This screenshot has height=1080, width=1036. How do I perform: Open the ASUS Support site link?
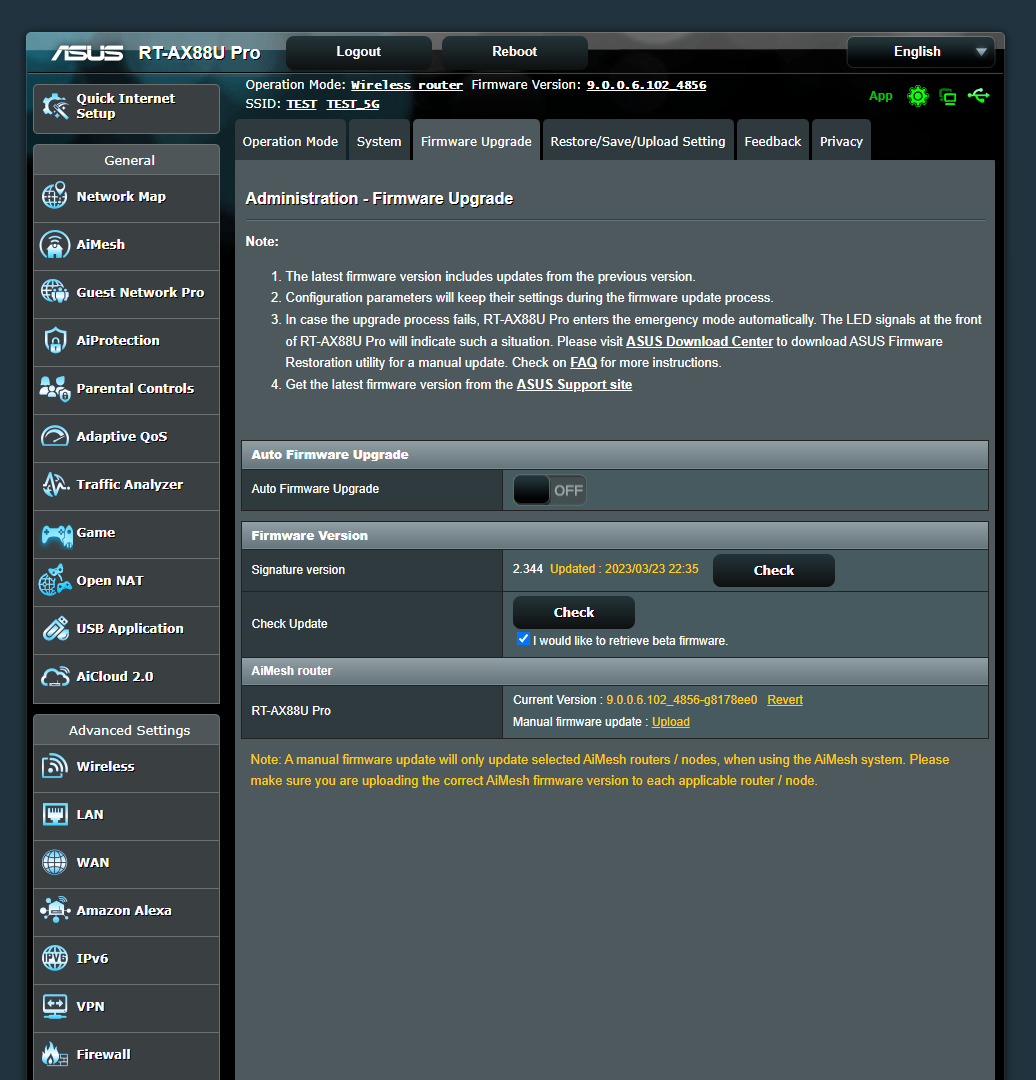574,384
